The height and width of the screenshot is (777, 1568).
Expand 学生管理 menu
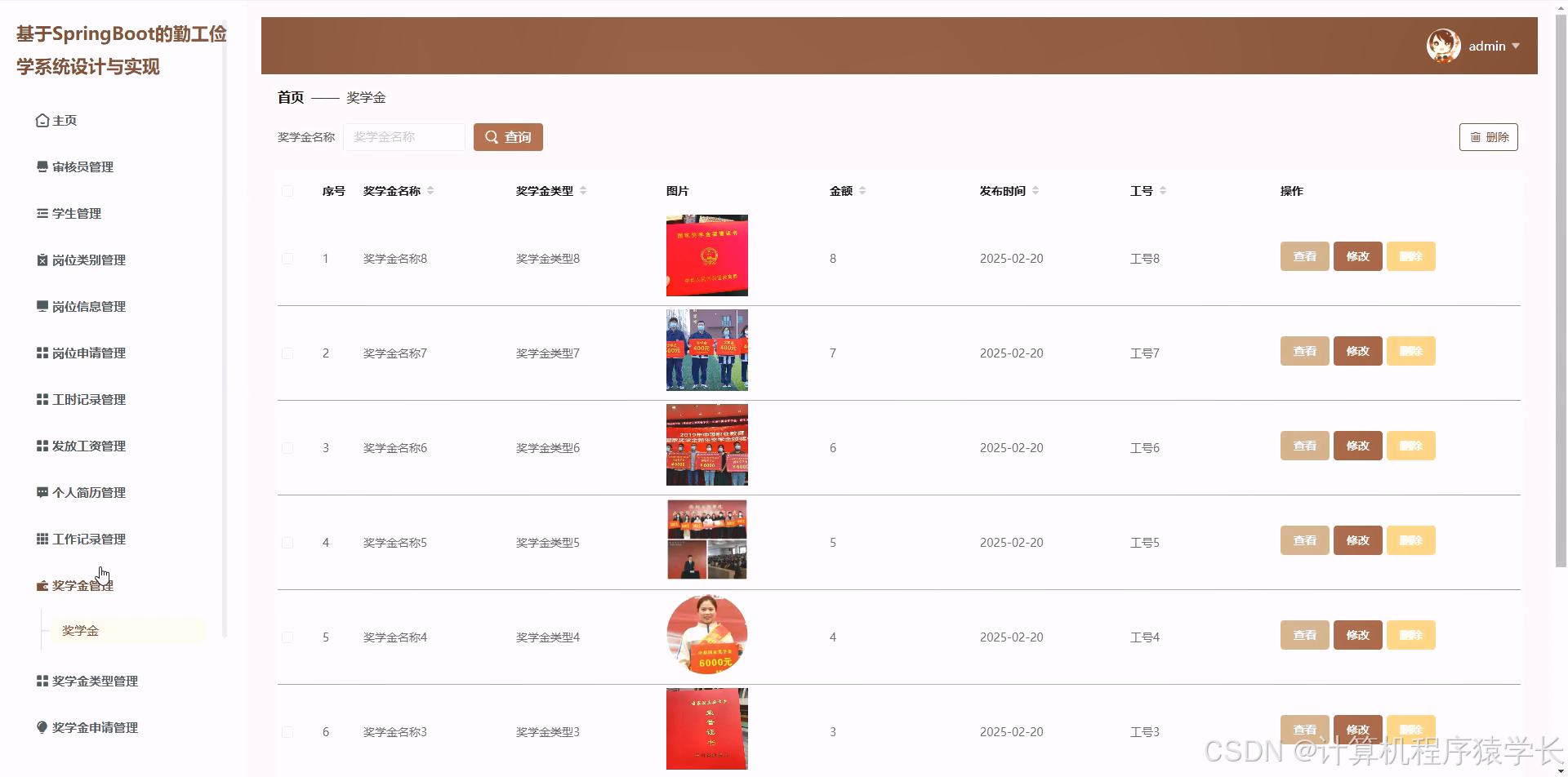click(77, 213)
